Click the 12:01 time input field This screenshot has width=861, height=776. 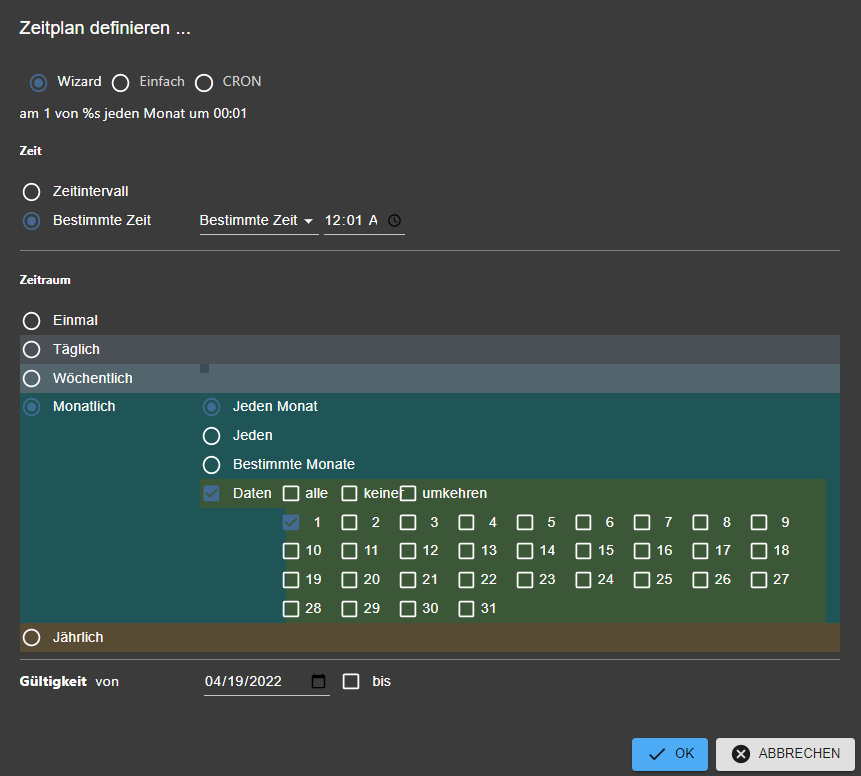(350, 220)
